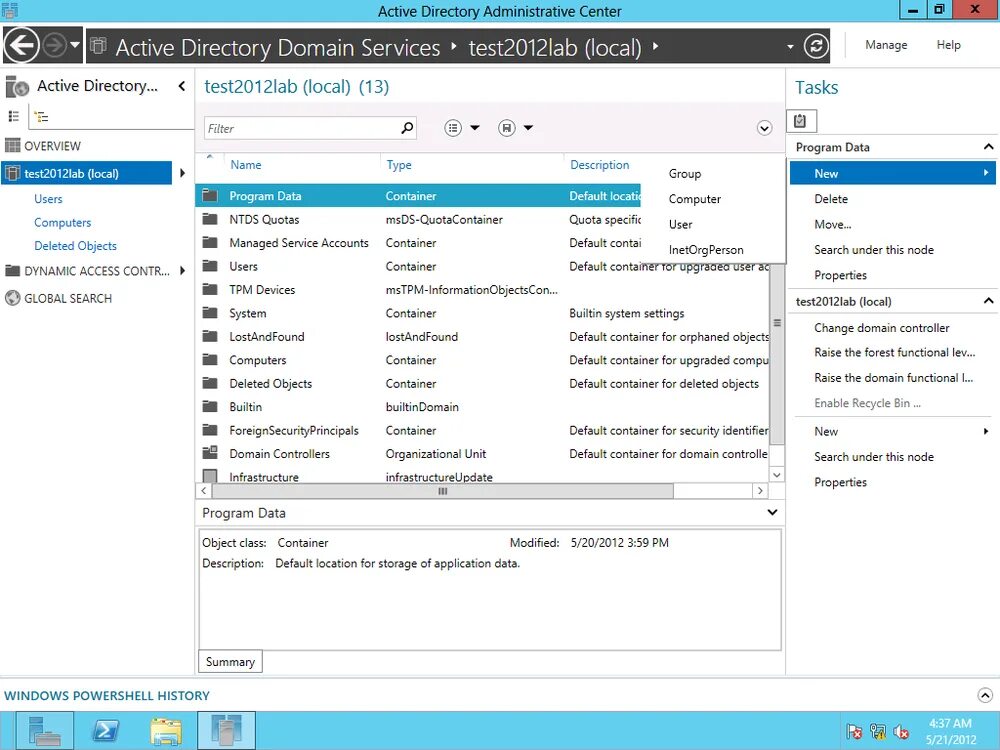This screenshot has width=1000, height=750.
Task: Sort list by Name column header
Action: click(246, 165)
